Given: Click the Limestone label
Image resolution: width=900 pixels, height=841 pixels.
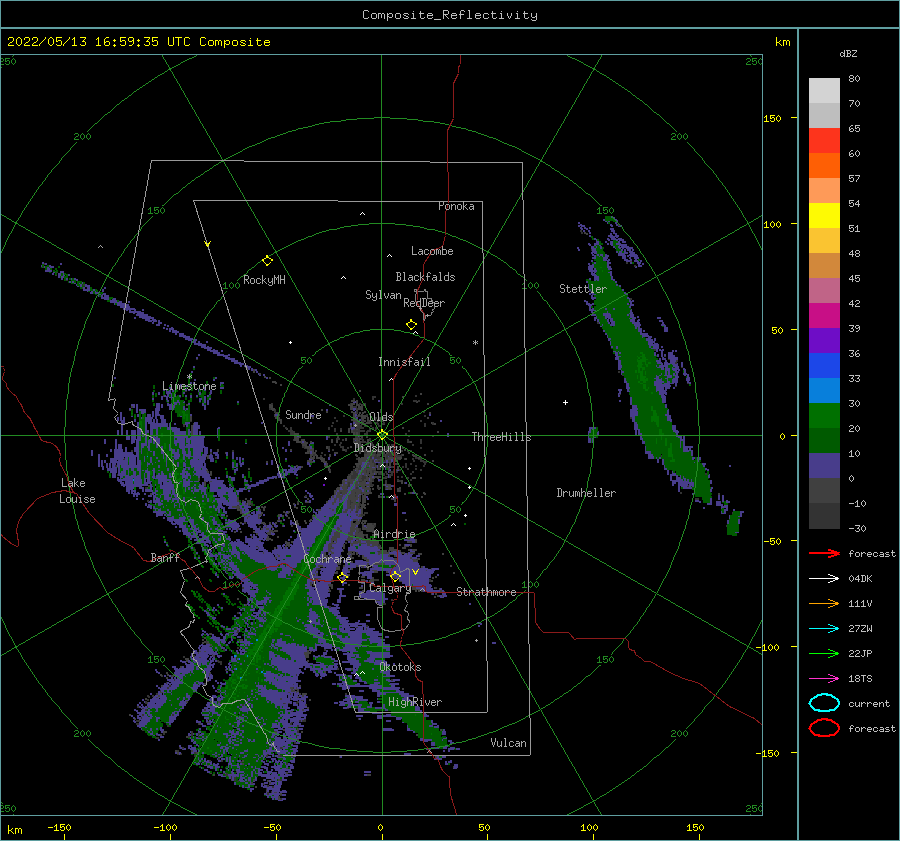Looking at the screenshot, I should (189, 386).
